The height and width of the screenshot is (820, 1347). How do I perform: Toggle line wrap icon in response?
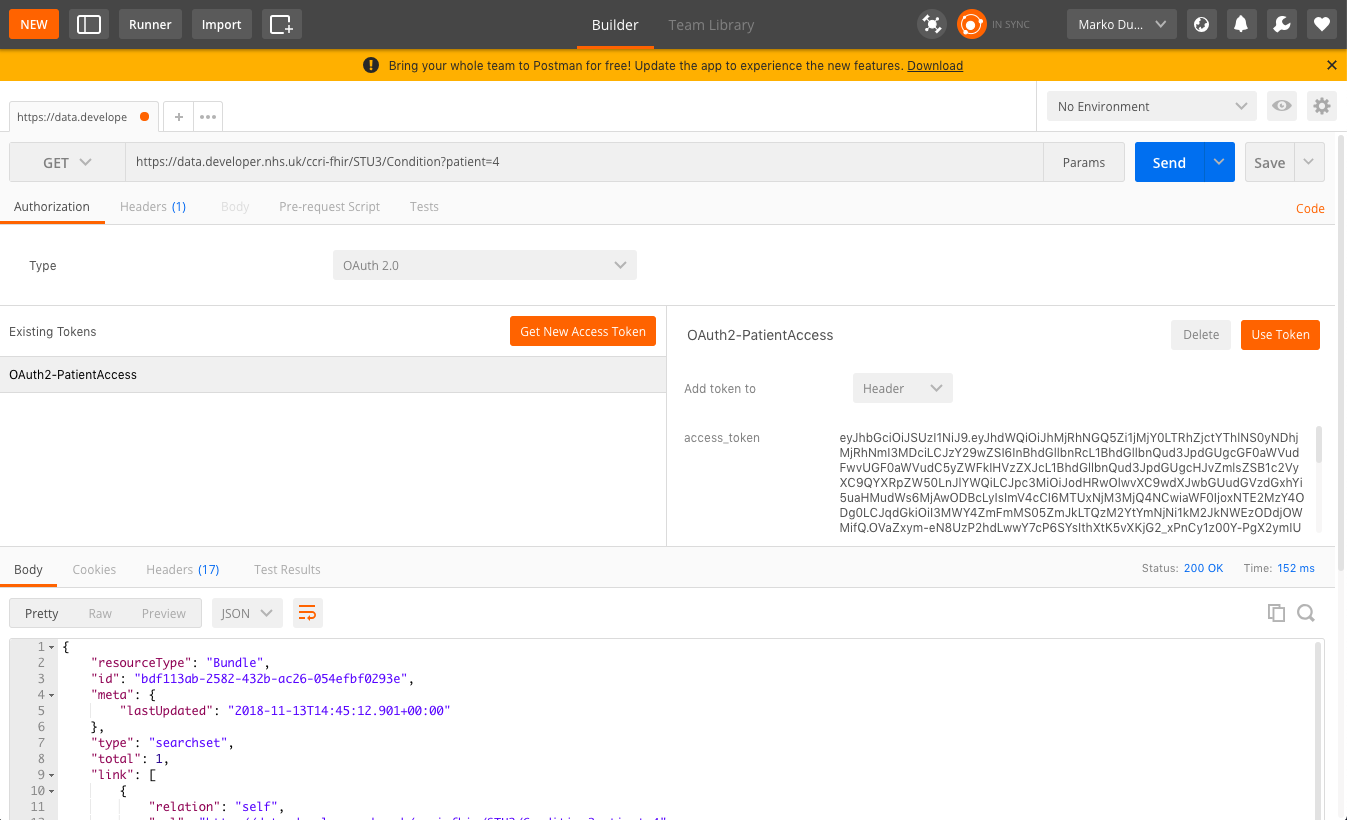pos(308,613)
